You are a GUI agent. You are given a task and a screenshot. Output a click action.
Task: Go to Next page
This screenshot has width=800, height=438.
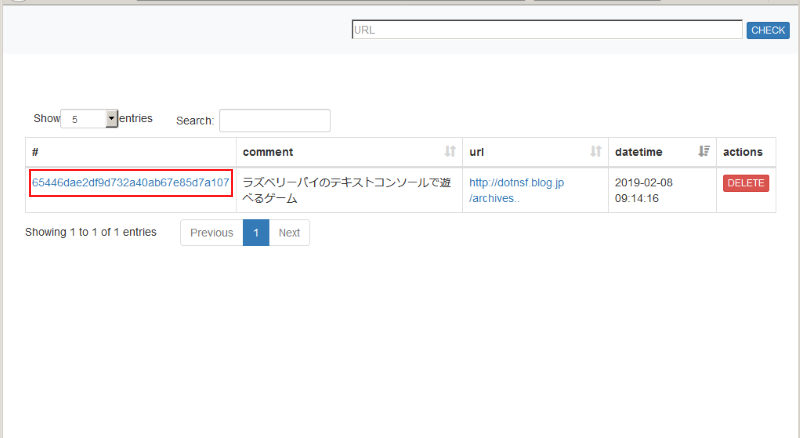pos(289,233)
